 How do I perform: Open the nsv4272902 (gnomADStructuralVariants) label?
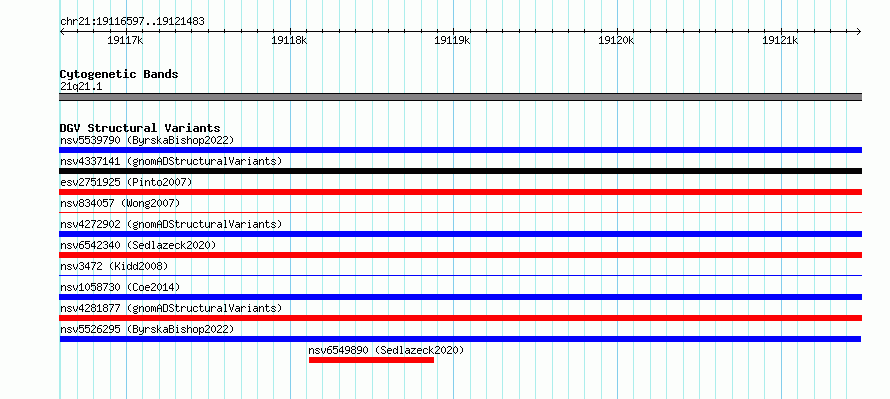click(171, 224)
